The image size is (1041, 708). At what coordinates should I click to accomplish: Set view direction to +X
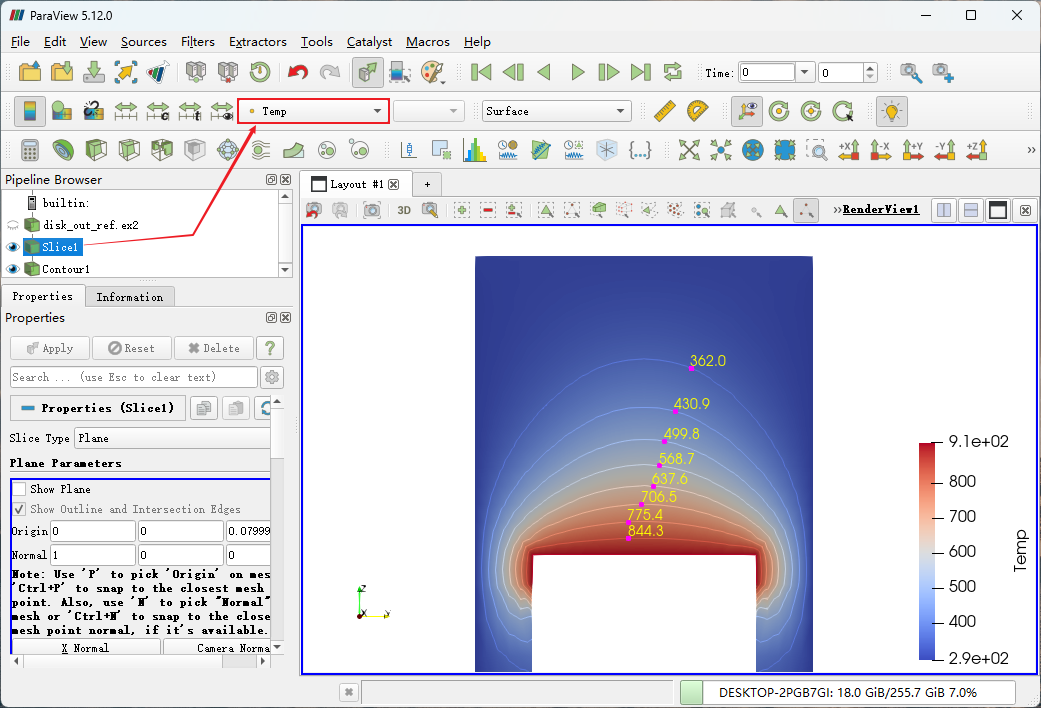click(x=849, y=150)
